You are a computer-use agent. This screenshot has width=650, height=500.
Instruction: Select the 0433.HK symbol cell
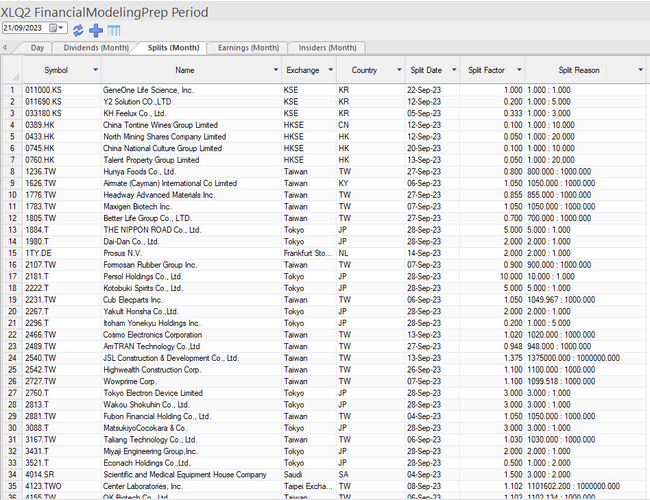point(62,136)
